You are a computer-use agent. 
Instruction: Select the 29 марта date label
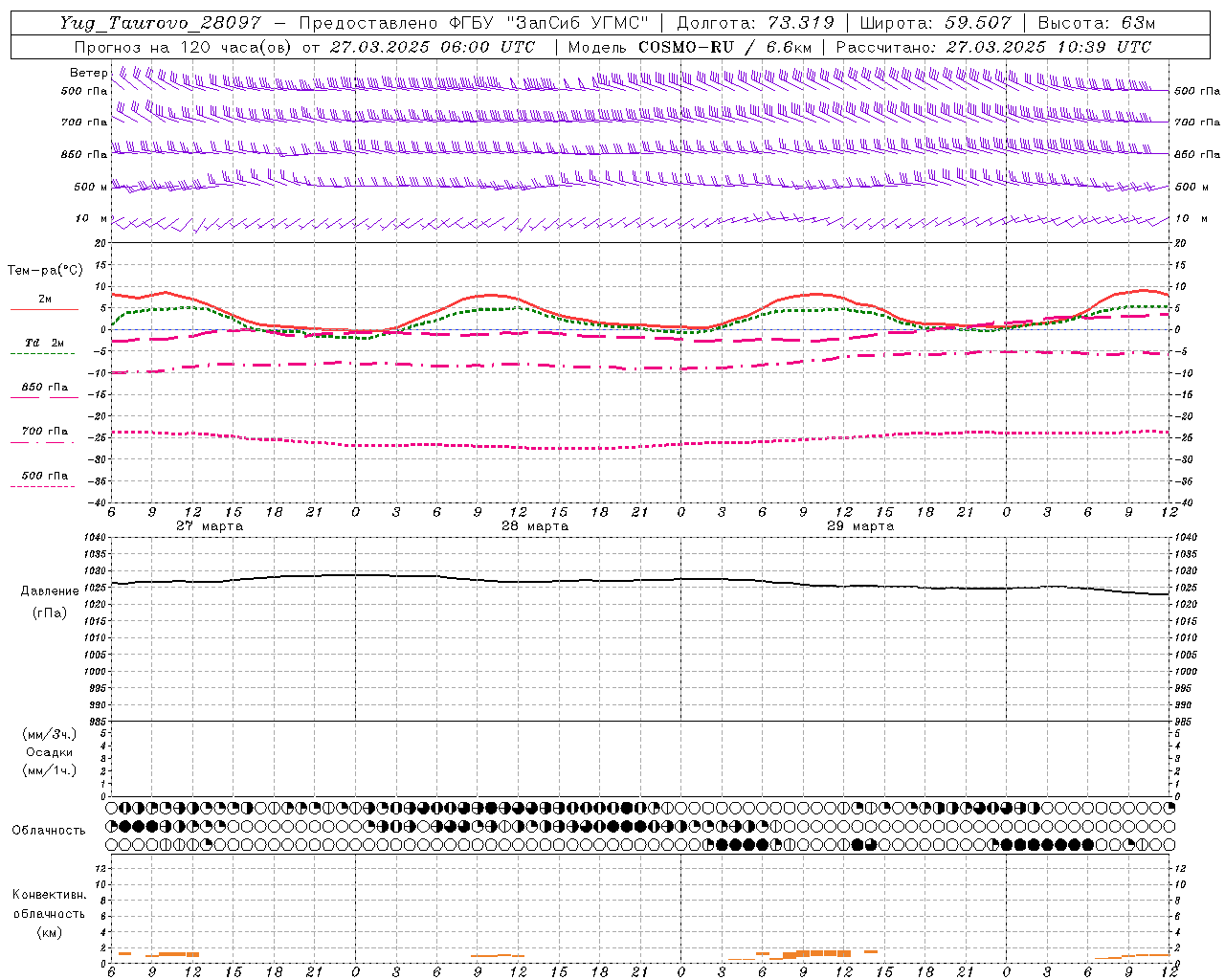pyautogui.click(x=860, y=526)
